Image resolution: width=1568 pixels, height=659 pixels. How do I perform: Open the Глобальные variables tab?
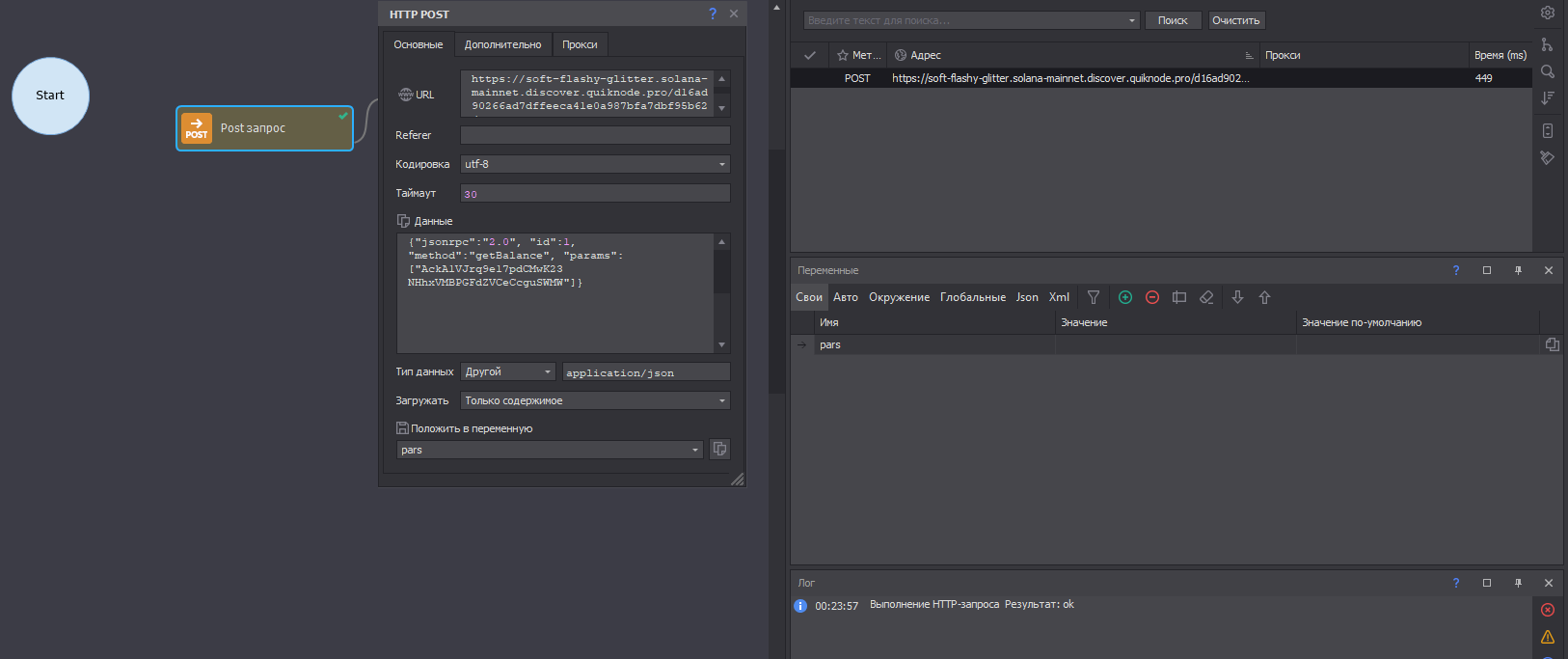pos(972,297)
